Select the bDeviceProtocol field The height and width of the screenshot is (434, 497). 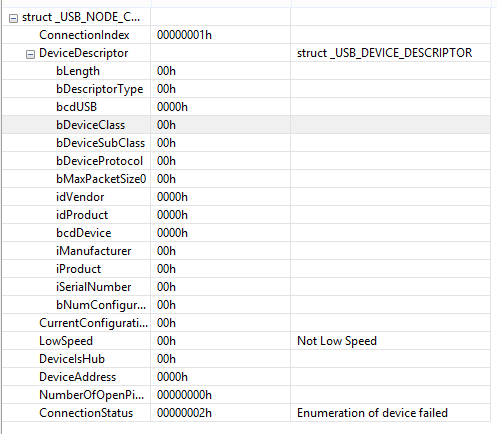pos(246,161)
